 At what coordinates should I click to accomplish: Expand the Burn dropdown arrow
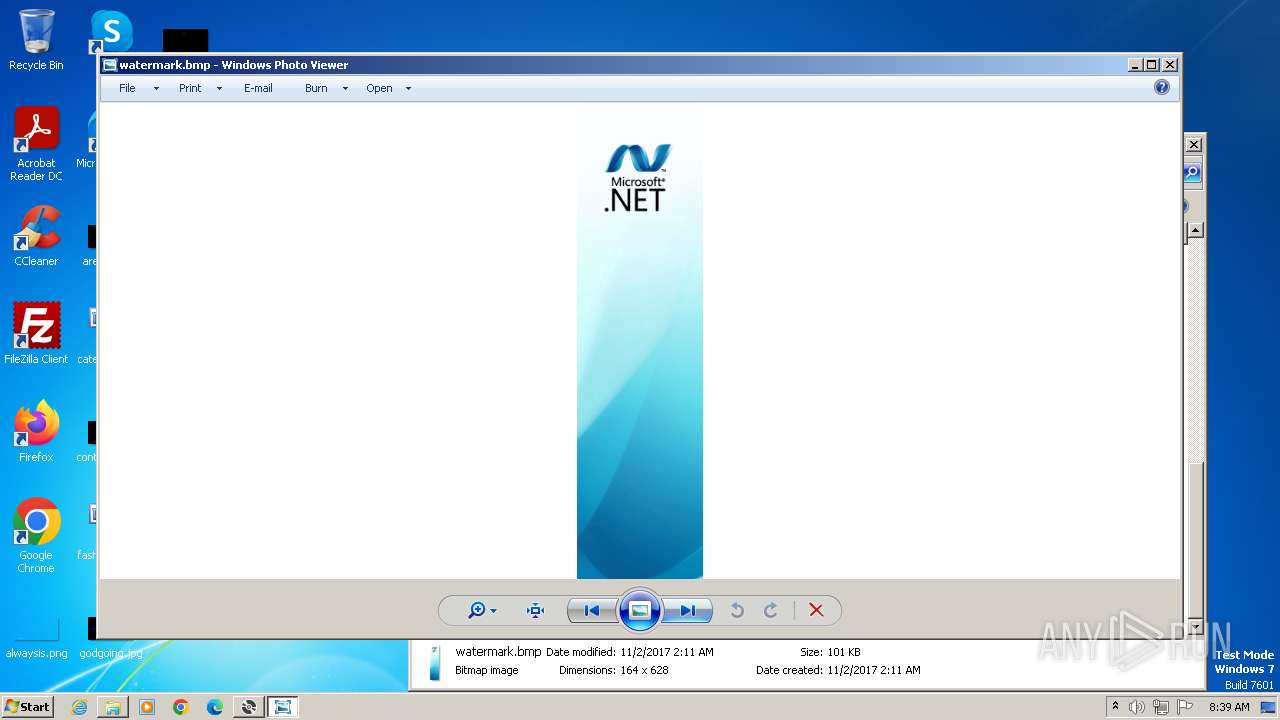tap(345, 89)
